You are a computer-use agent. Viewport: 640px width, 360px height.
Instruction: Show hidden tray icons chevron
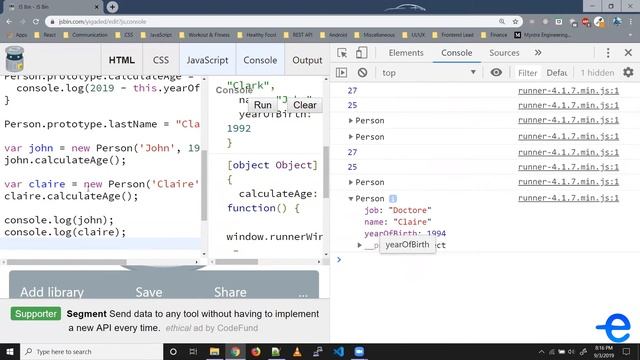pos(541,351)
